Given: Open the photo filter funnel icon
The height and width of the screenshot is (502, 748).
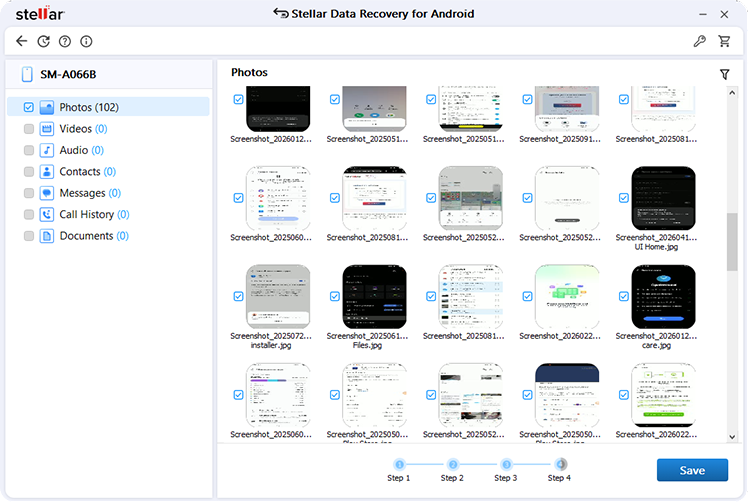Looking at the screenshot, I should (x=724, y=74).
